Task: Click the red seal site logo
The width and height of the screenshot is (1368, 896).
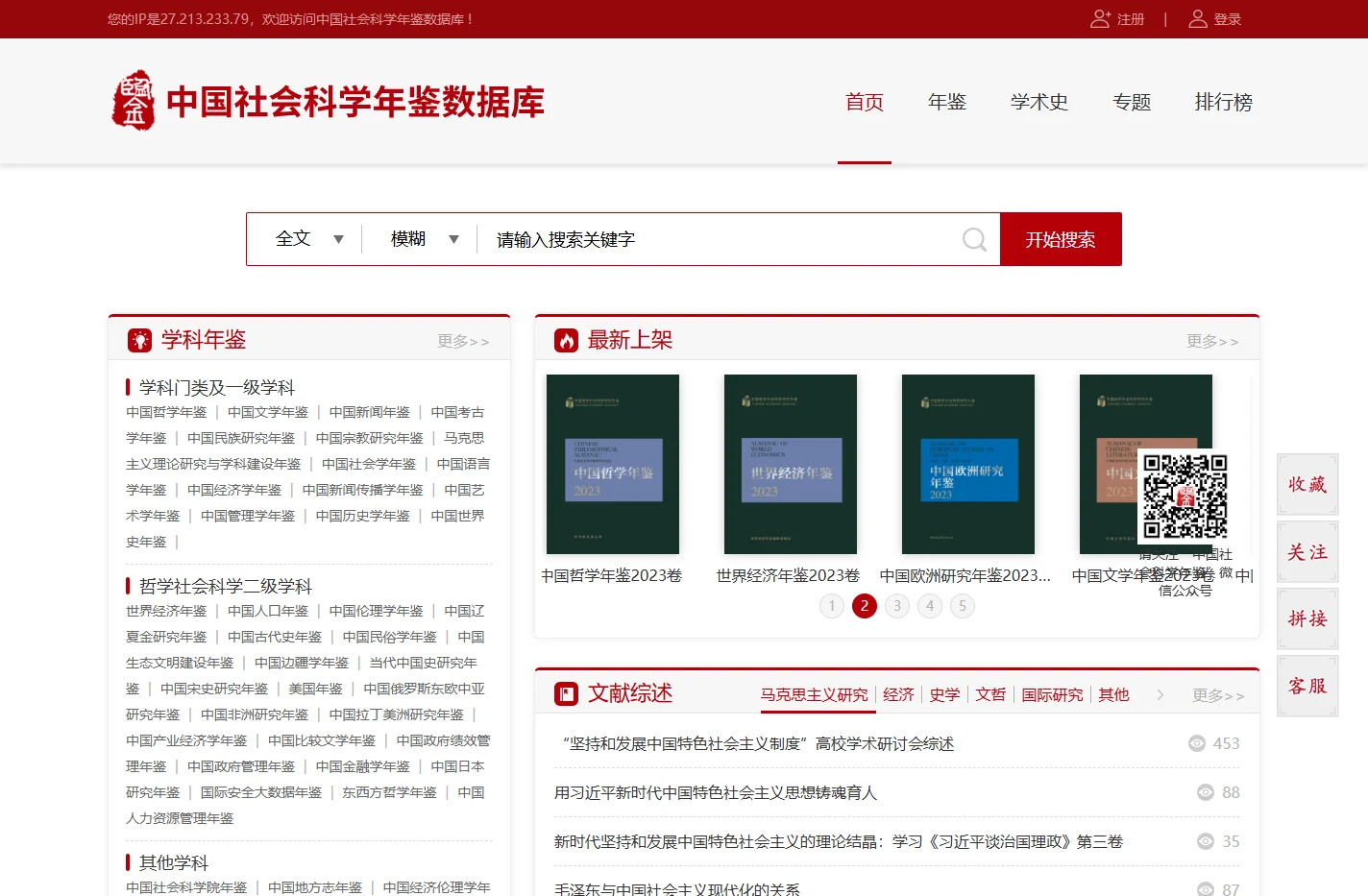Action: pos(133,100)
